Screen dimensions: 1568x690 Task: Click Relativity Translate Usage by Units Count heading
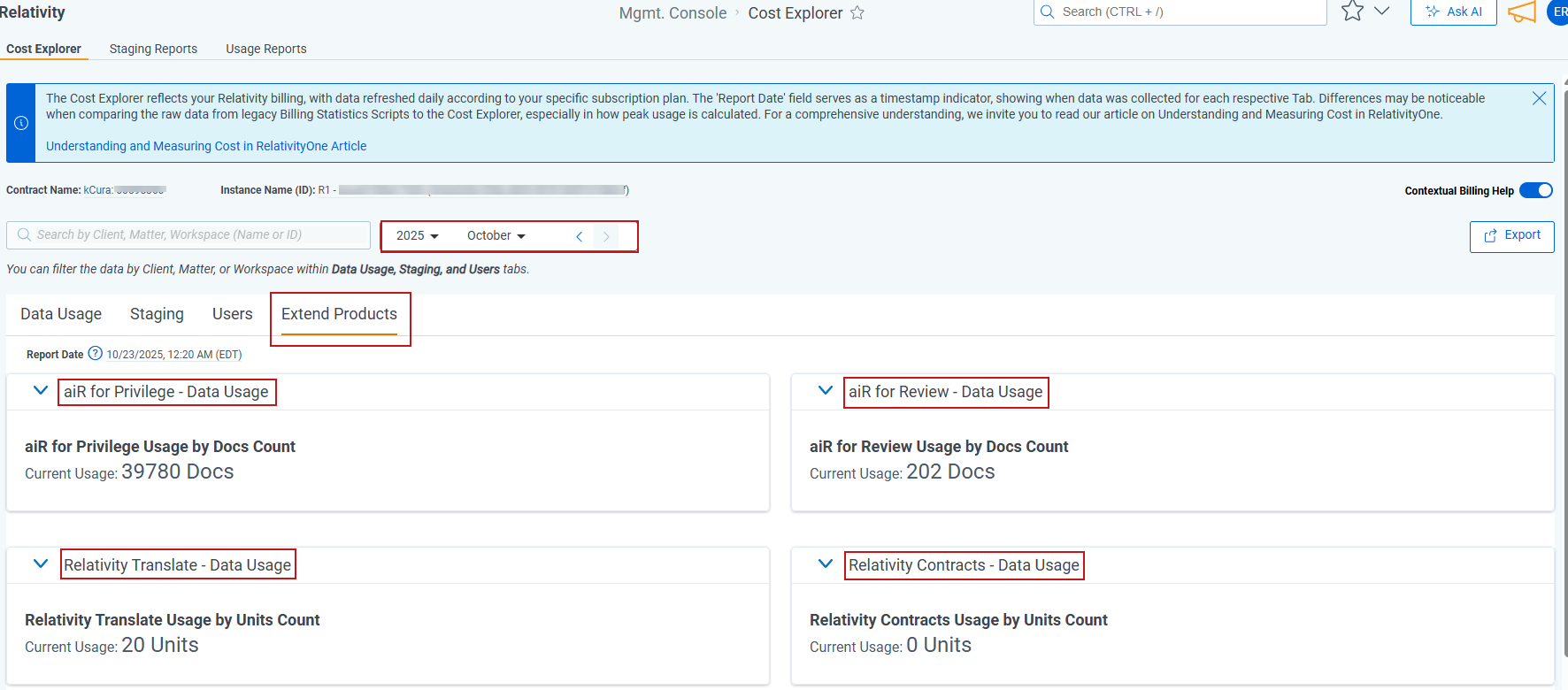point(173,620)
